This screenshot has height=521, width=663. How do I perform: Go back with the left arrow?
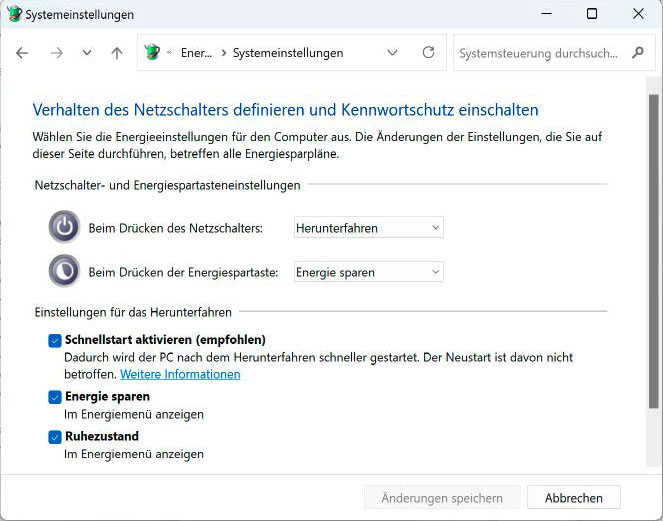coord(22,53)
